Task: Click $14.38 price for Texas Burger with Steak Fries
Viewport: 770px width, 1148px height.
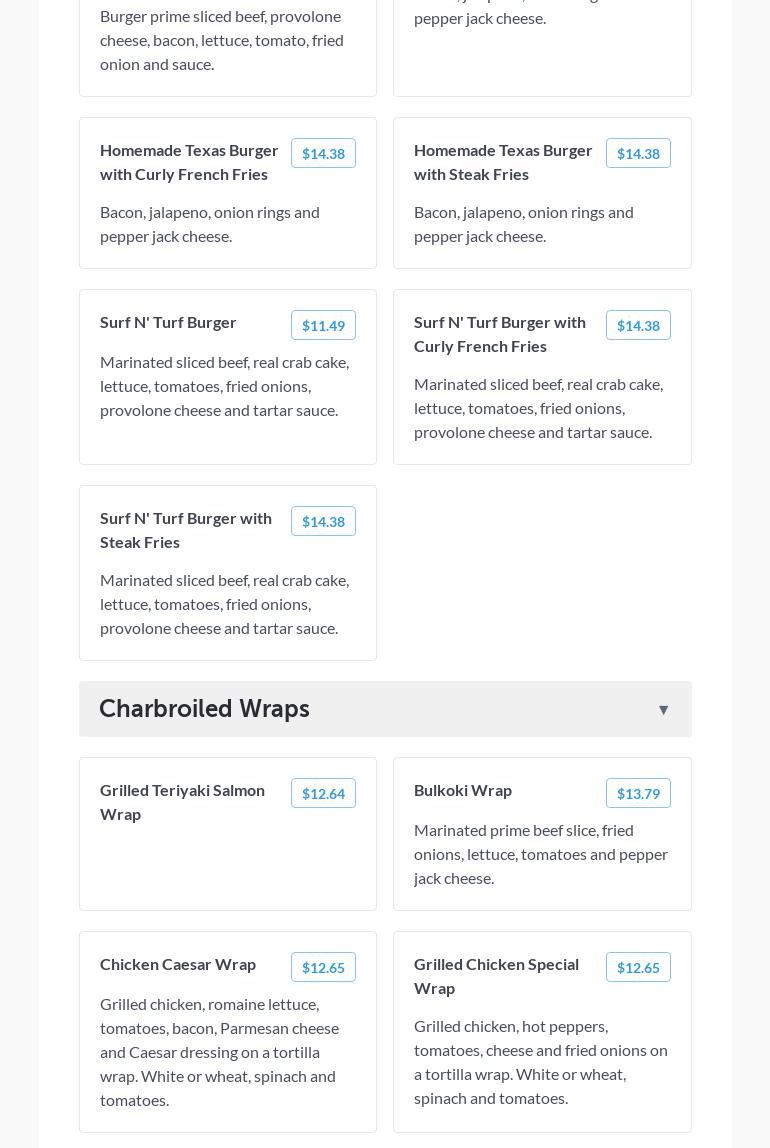Action: click(x=638, y=153)
